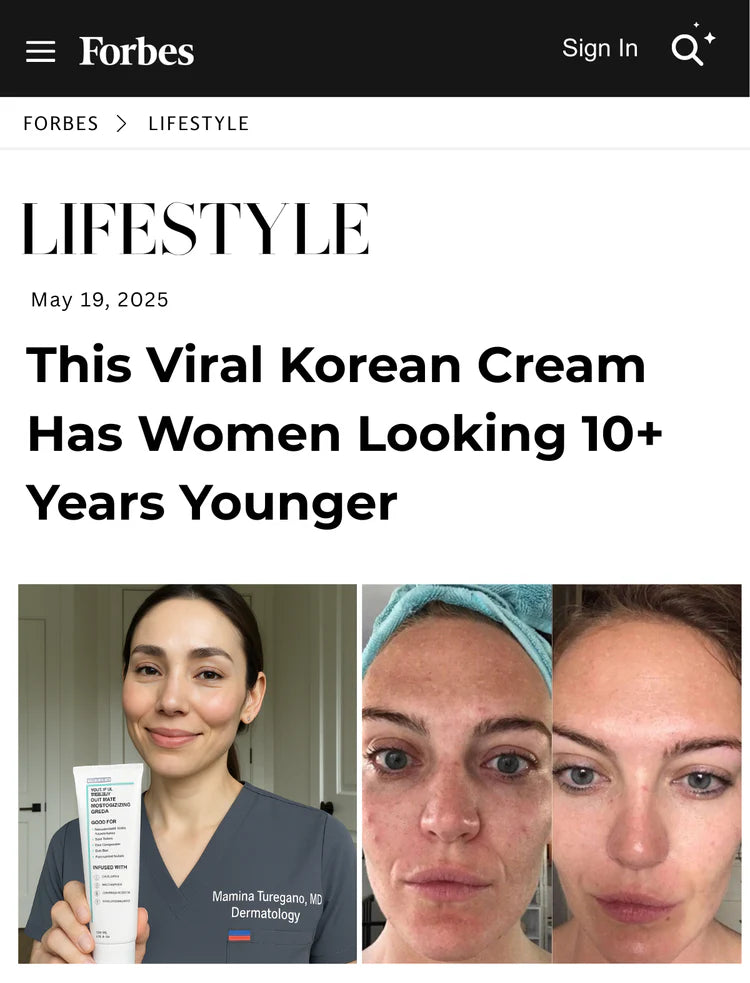Click the before photo with towel

tap(457, 774)
